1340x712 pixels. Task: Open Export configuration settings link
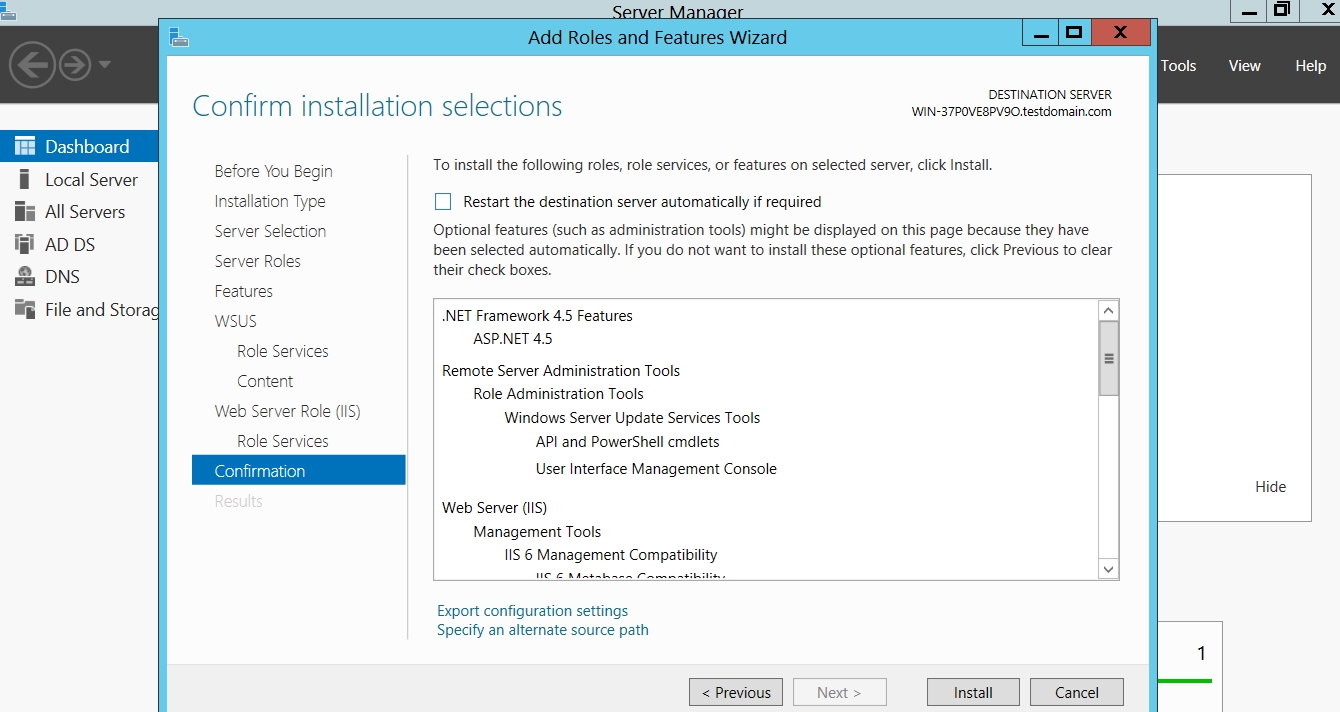pos(532,611)
